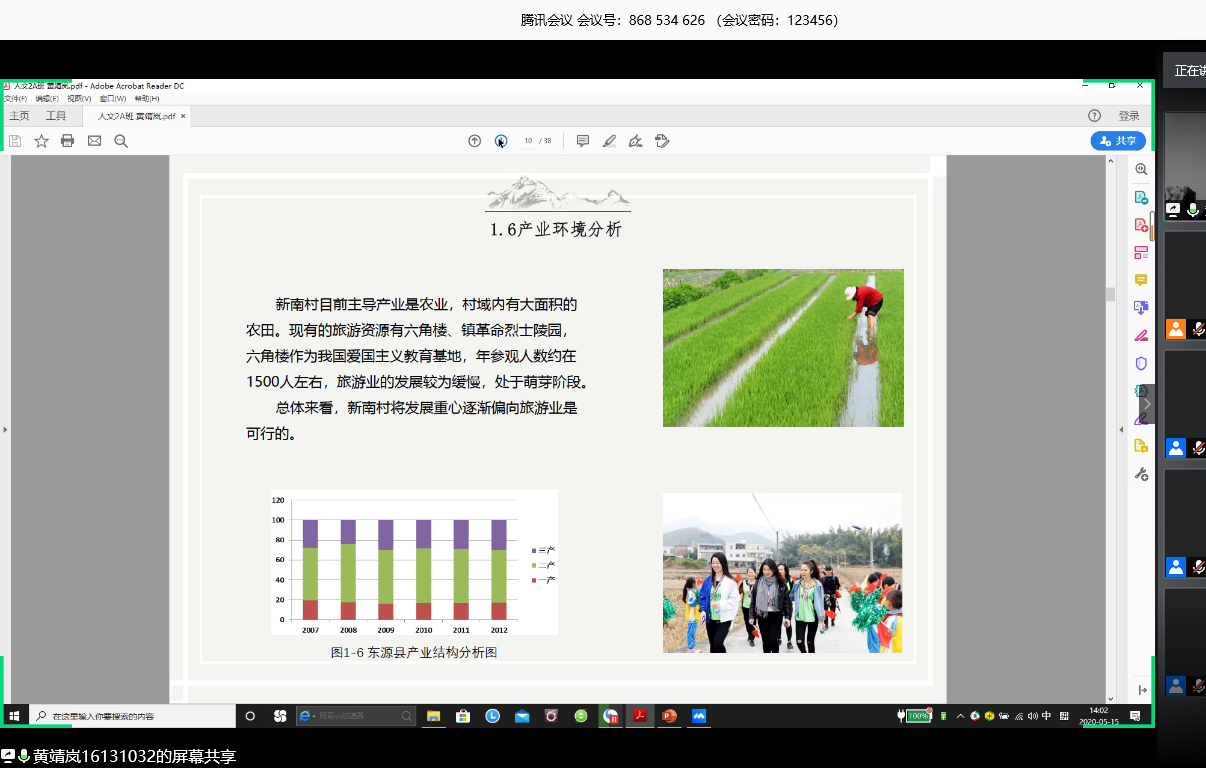Bookmark the file with the star icon
This screenshot has width=1206, height=769.
click(x=41, y=141)
